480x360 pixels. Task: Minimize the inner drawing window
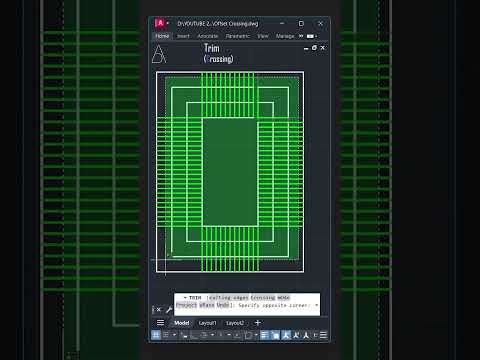(x=306, y=48)
